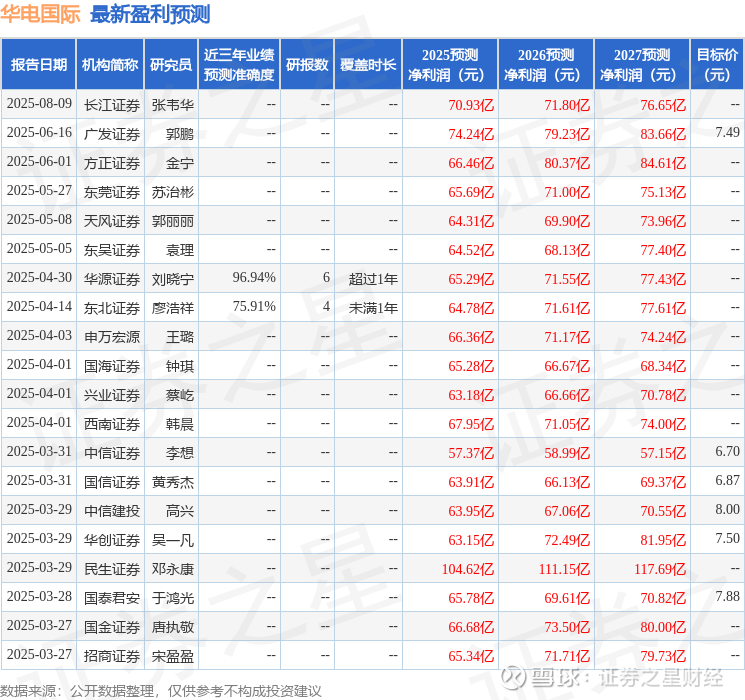
Task: Select the 覆盖时长 column header
Action: (368, 65)
